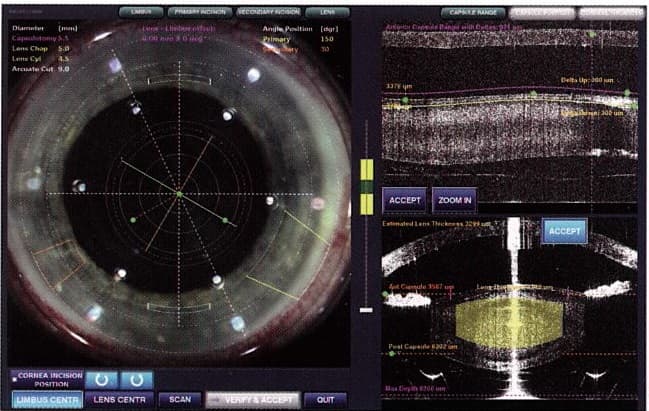Open the Limbus tab
The image size is (649, 411).
[148, 12]
